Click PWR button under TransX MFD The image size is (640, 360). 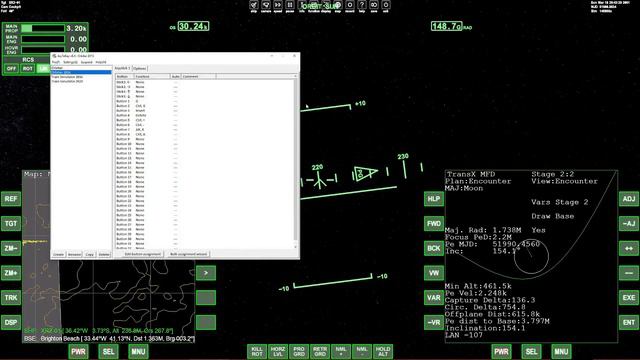(x=501, y=351)
